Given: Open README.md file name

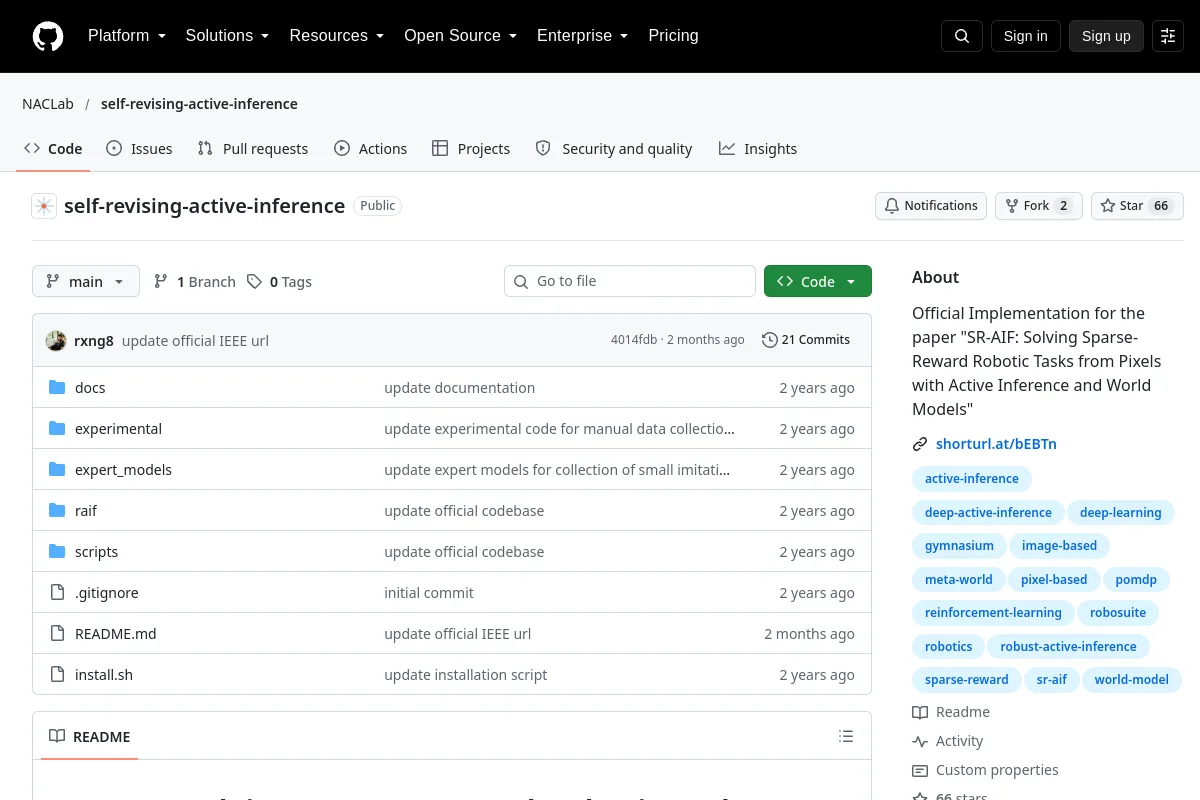Looking at the screenshot, I should pyautogui.click(x=116, y=634).
